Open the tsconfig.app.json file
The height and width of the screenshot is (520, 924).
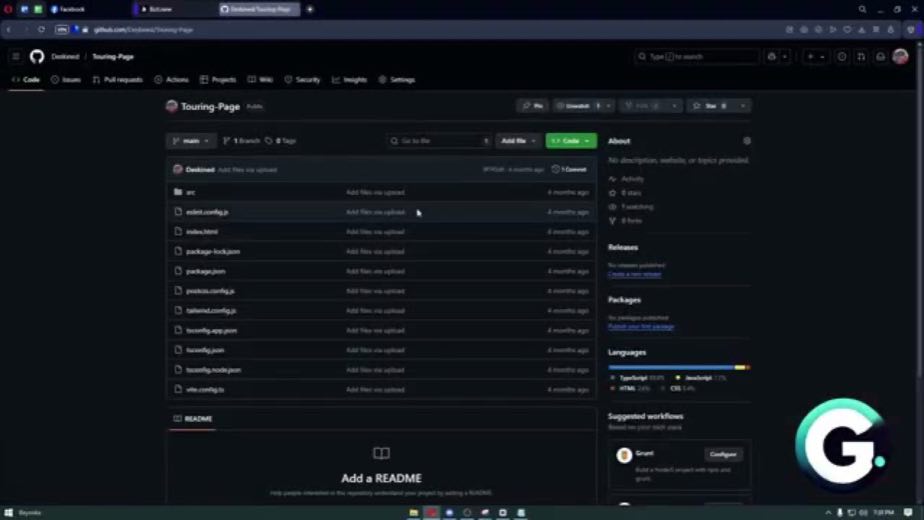point(212,331)
